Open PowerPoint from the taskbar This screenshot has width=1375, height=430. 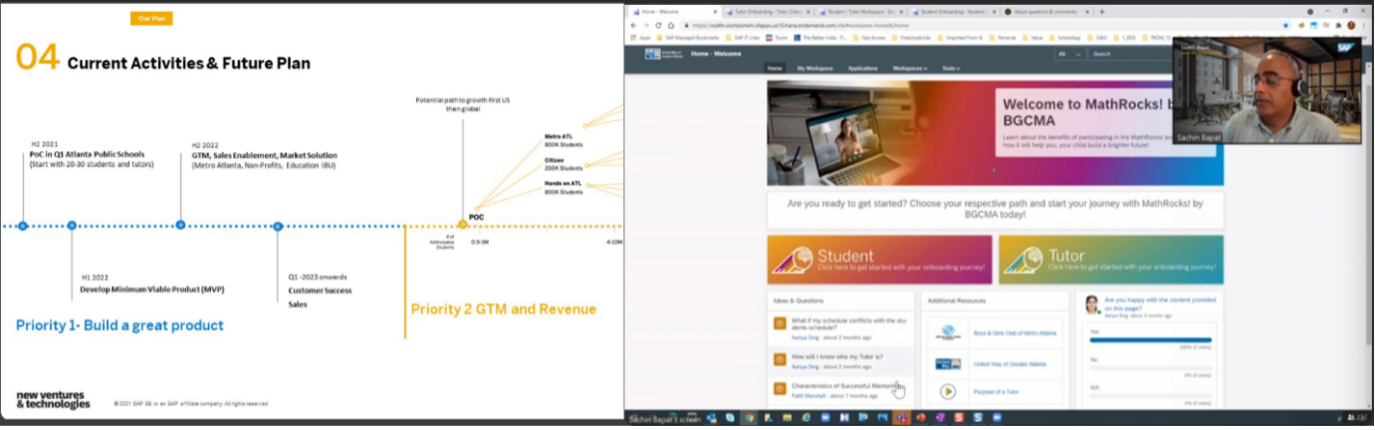click(x=921, y=417)
